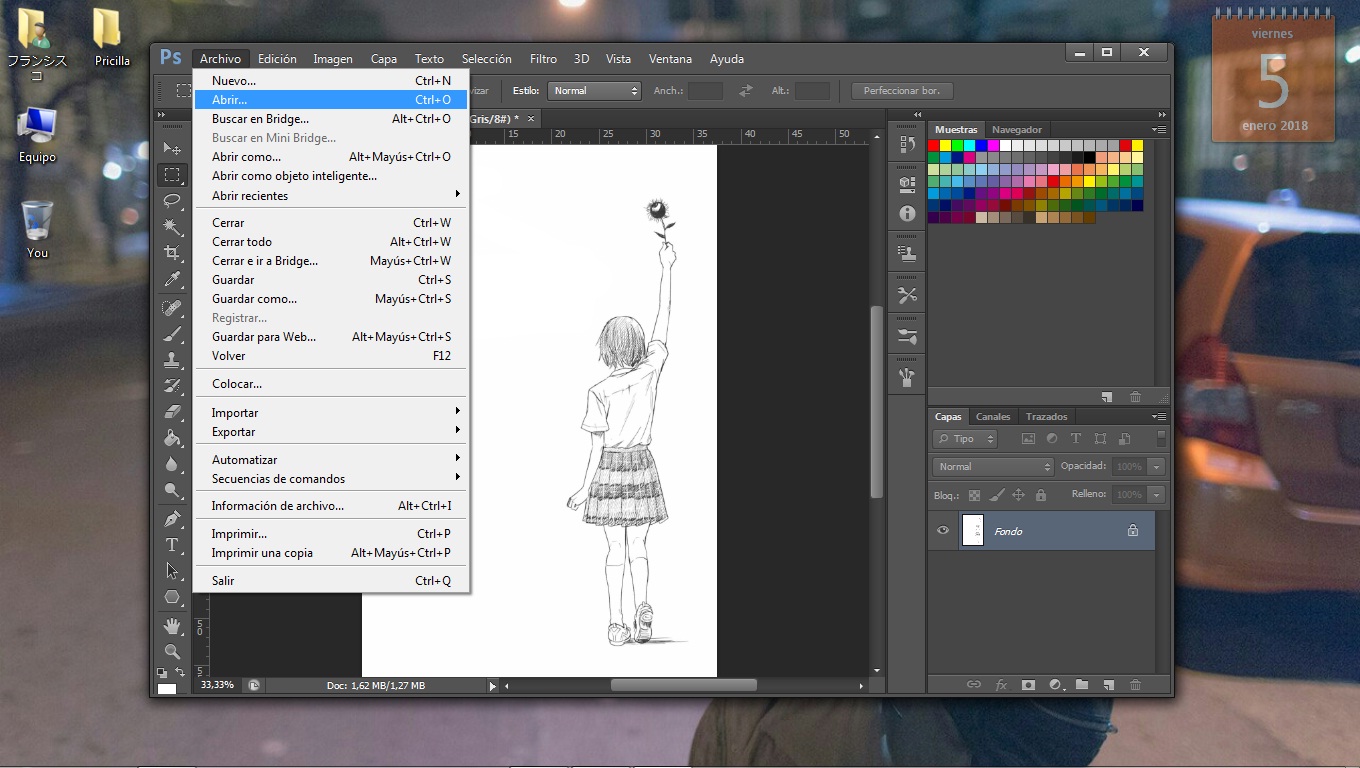
Task: Select the Healing Brush tool
Action: (172, 307)
